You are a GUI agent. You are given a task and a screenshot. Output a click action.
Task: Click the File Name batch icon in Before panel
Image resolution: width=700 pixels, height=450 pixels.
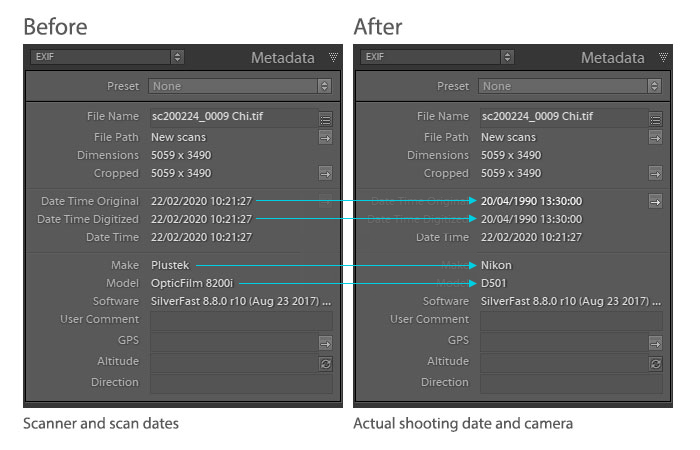[x=325, y=118]
